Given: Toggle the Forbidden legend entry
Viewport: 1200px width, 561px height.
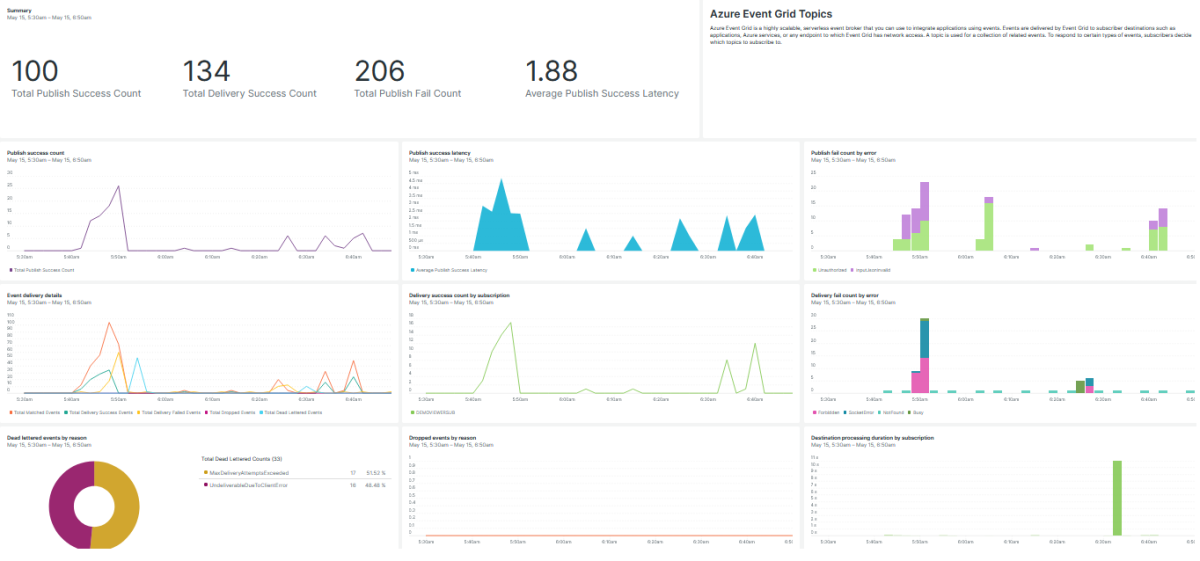Looking at the screenshot, I should tap(826, 412).
